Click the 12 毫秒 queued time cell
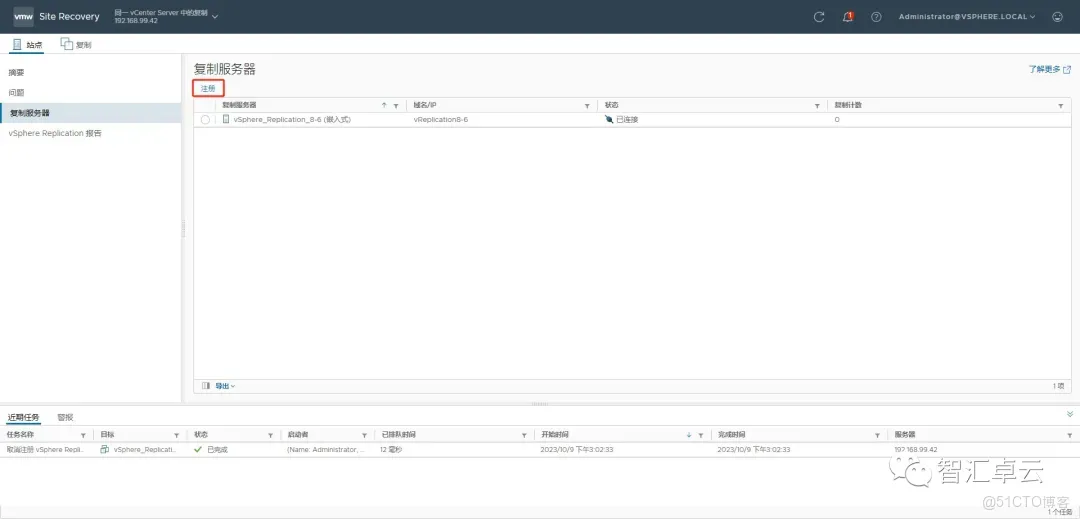This screenshot has height=519, width=1080. pyautogui.click(x=393, y=449)
